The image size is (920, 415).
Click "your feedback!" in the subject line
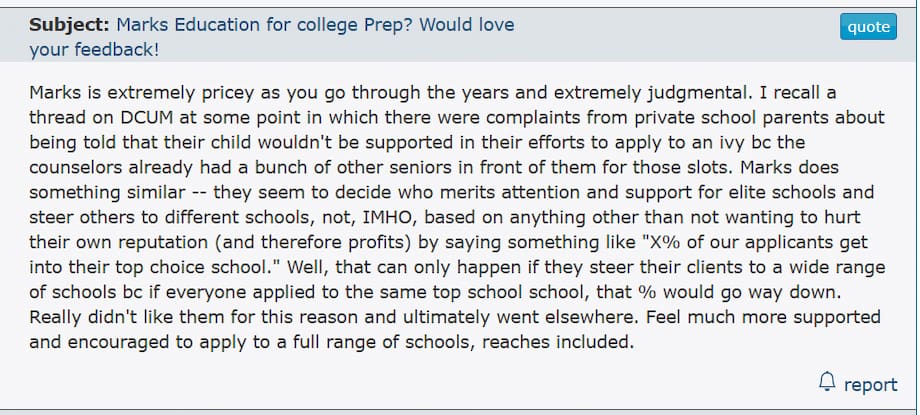(x=94, y=48)
